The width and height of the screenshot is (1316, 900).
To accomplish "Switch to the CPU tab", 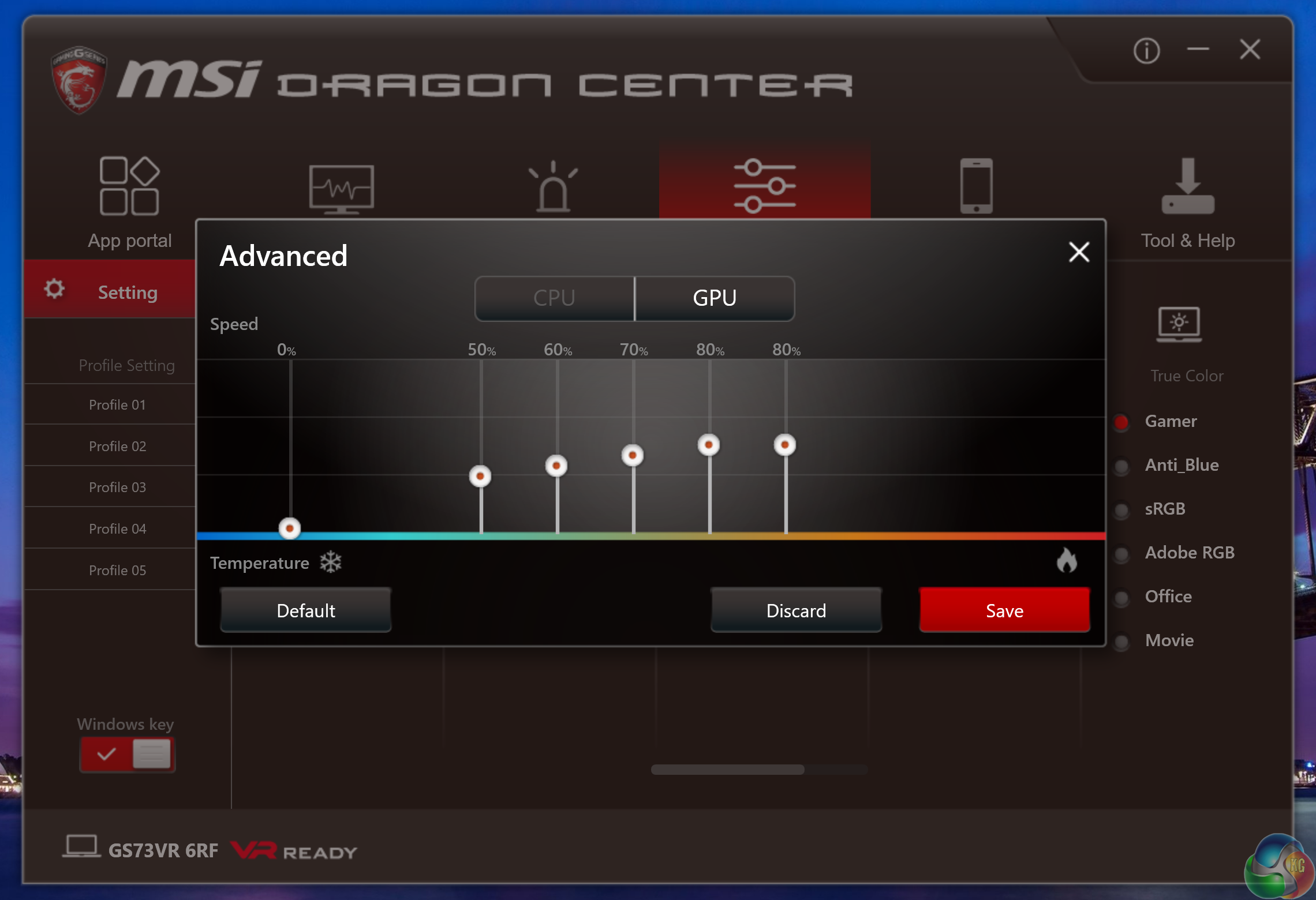I will click(x=554, y=298).
